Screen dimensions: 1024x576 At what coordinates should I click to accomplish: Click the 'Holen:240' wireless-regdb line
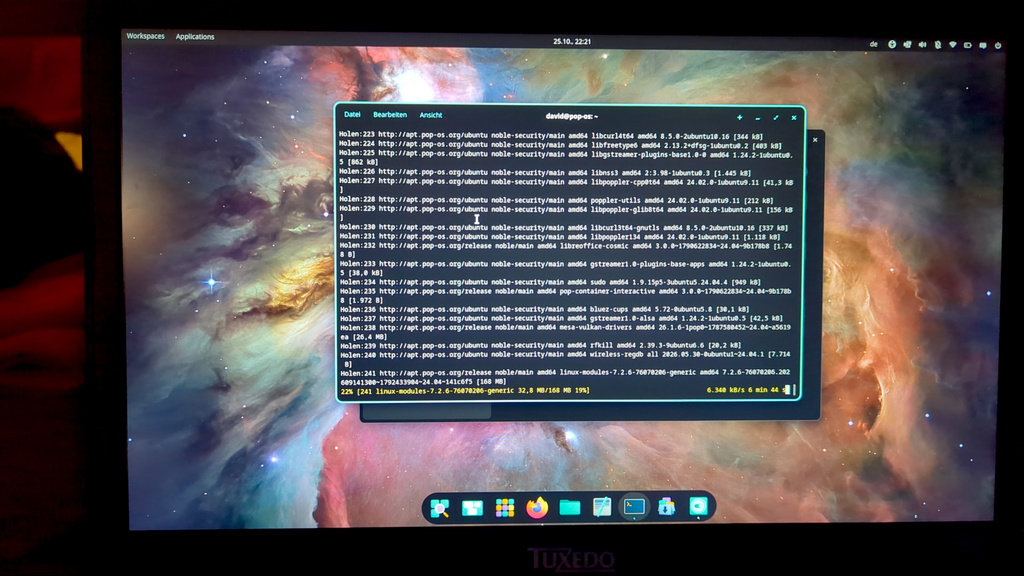pyautogui.click(x=566, y=359)
